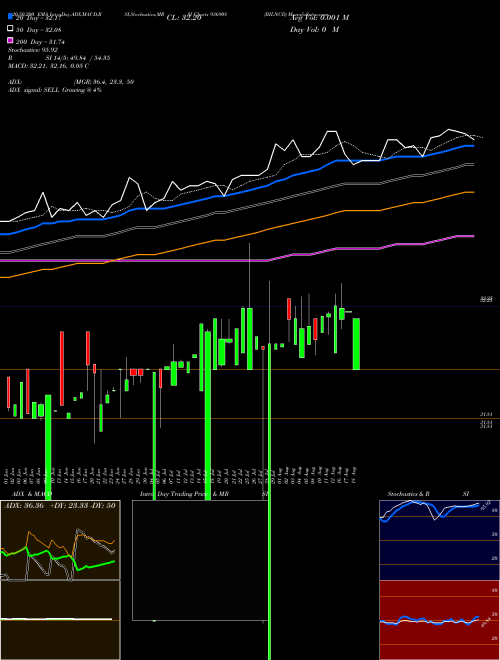500x660 pixels.
Task: Click the 'SI 14/3: 49.84 / 54.35' value
Action: pos(78,58)
